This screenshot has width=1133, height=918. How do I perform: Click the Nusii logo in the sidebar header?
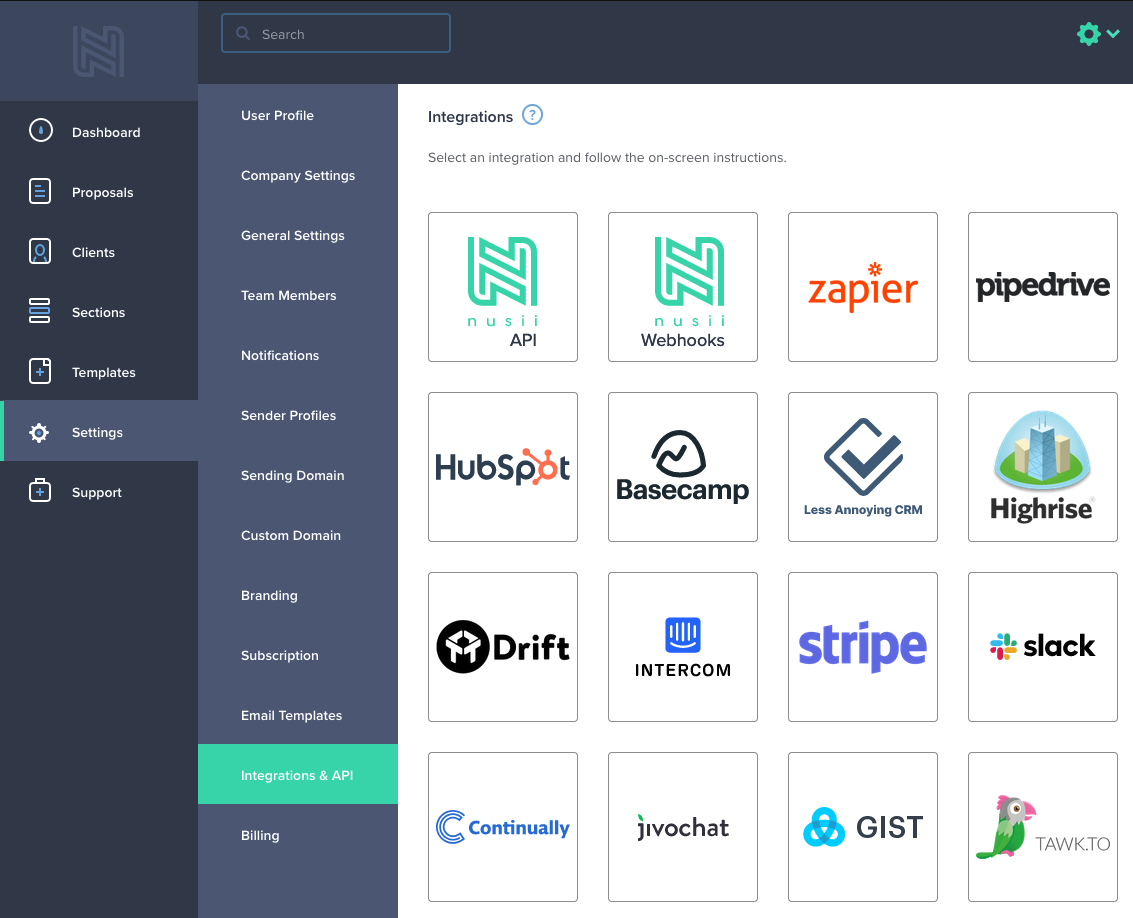(x=98, y=51)
